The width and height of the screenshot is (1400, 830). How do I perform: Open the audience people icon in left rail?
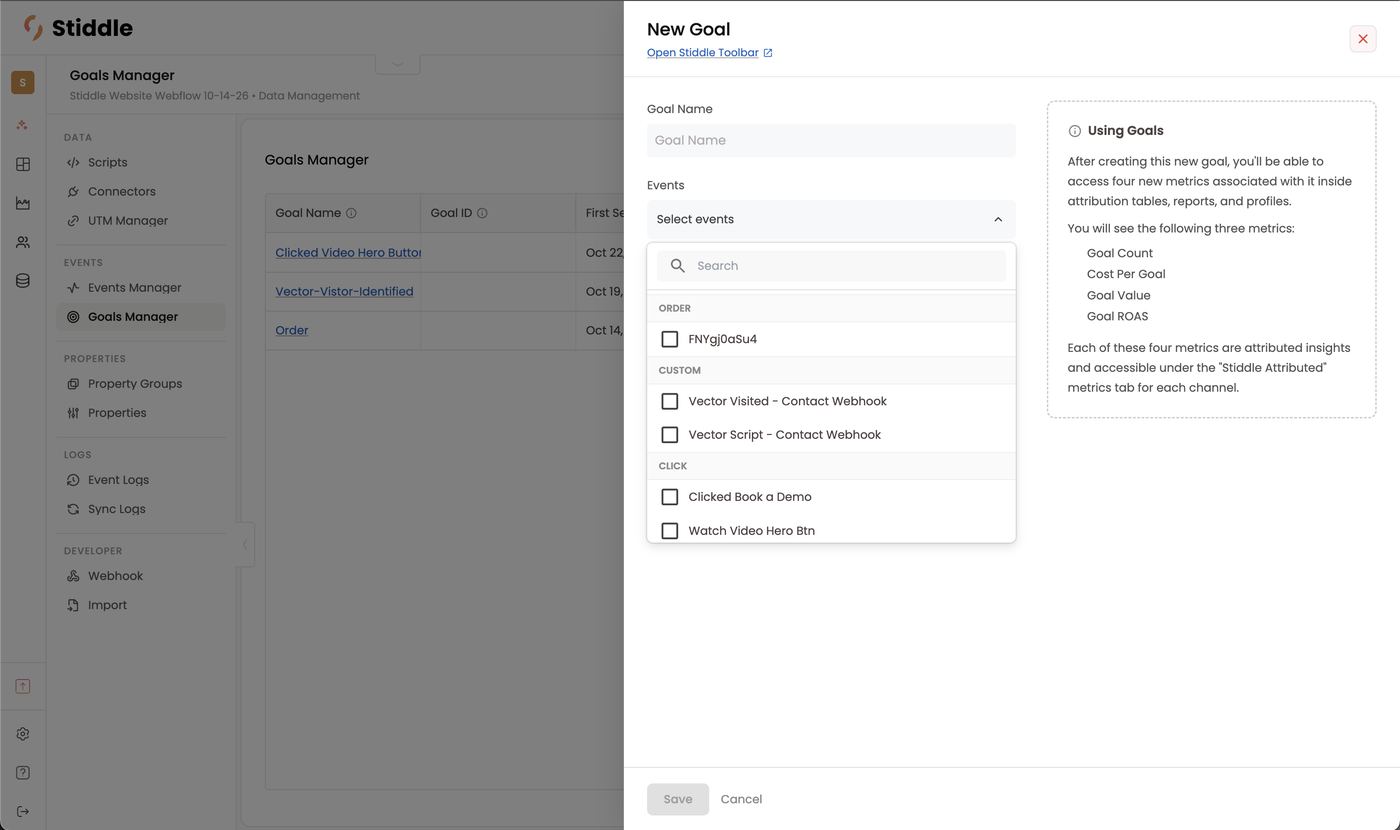coord(23,242)
